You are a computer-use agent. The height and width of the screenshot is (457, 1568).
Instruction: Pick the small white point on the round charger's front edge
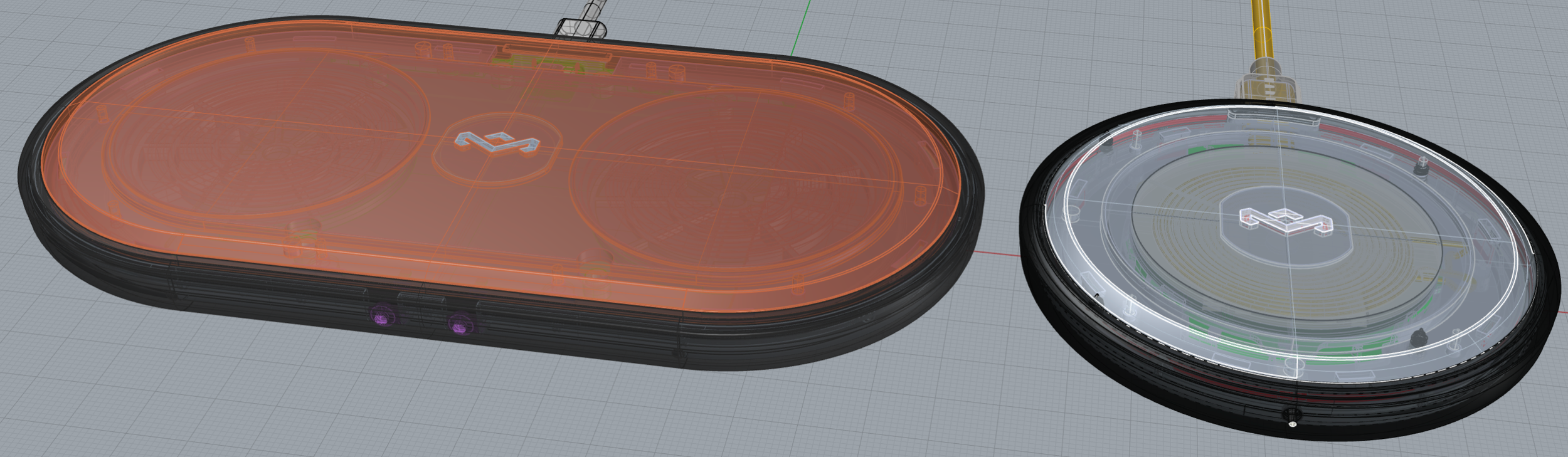1292,424
